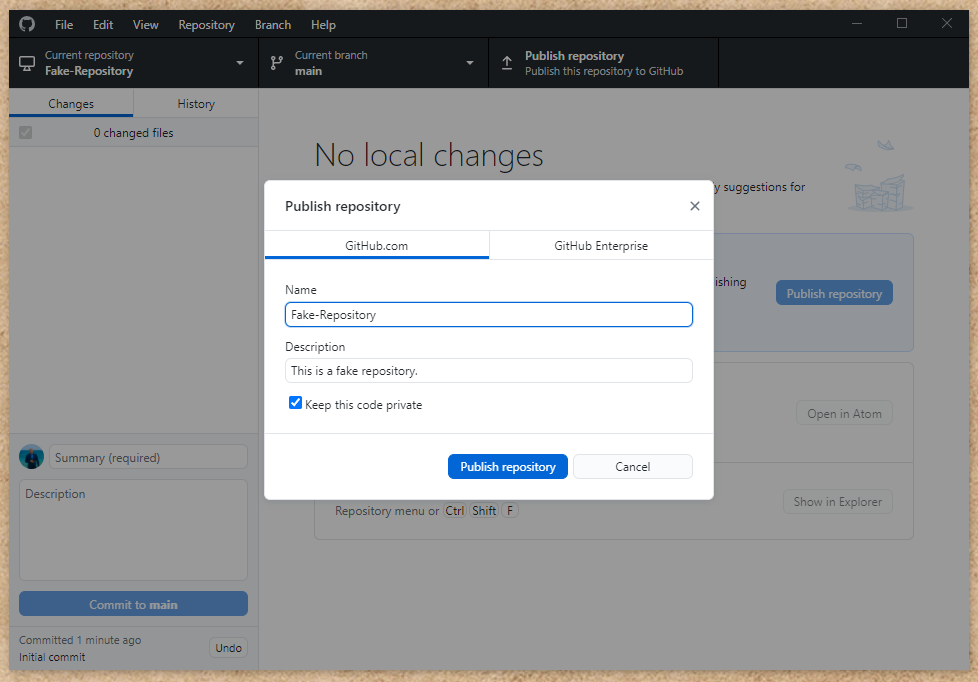Open the View menu
978x682 pixels.
point(145,25)
